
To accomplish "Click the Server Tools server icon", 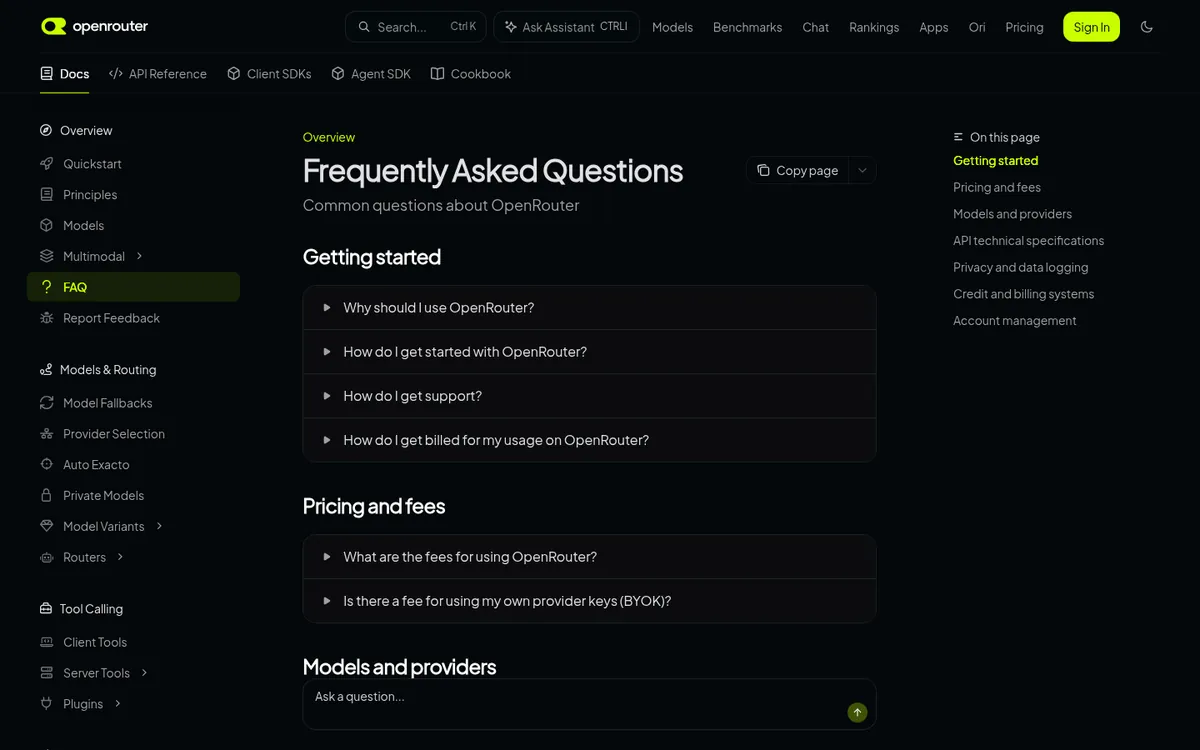I will tap(46, 672).
